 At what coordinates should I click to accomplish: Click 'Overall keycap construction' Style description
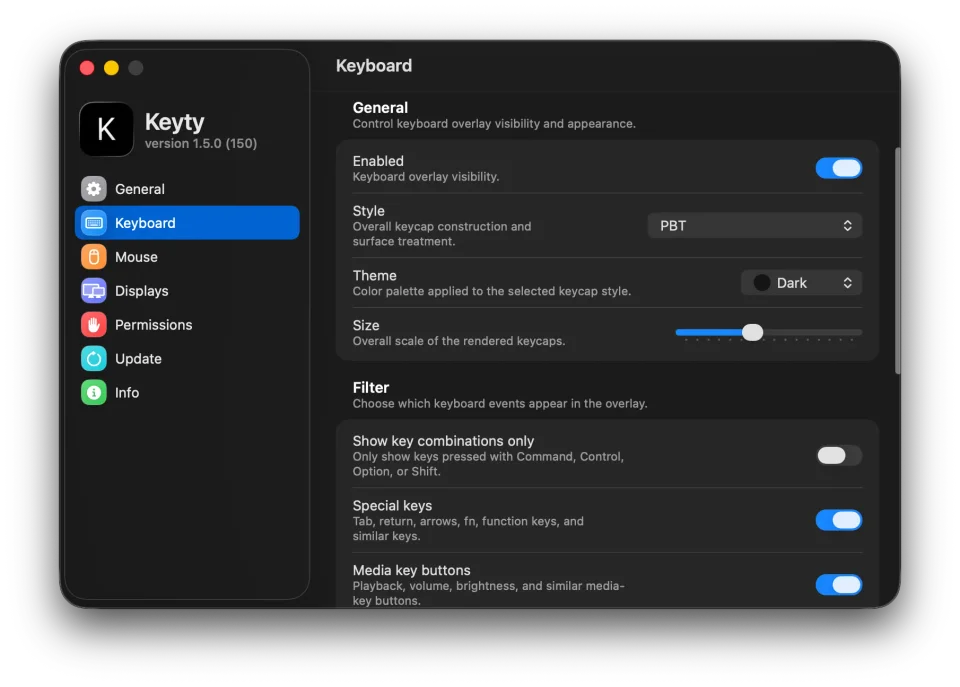click(442, 234)
